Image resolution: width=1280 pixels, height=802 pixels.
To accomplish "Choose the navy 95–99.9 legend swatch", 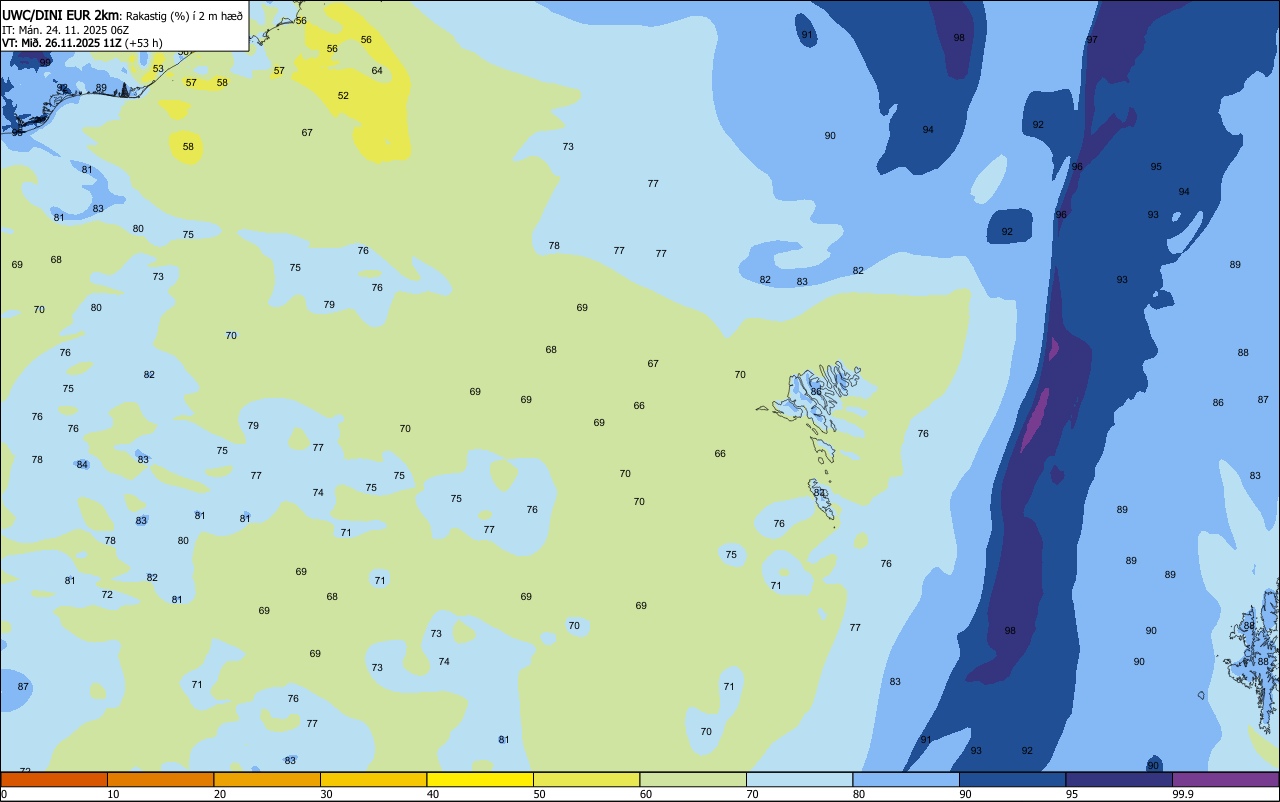I will [1119, 779].
